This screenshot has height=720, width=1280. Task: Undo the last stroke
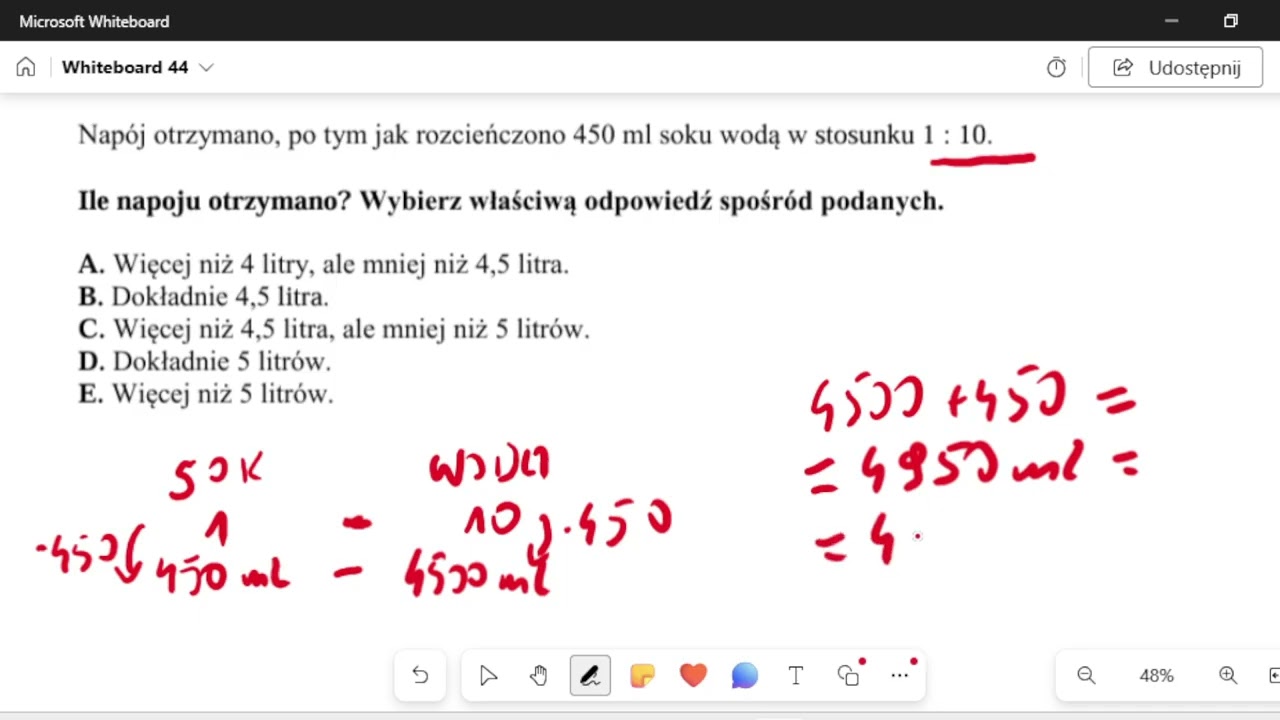(x=420, y=676)
